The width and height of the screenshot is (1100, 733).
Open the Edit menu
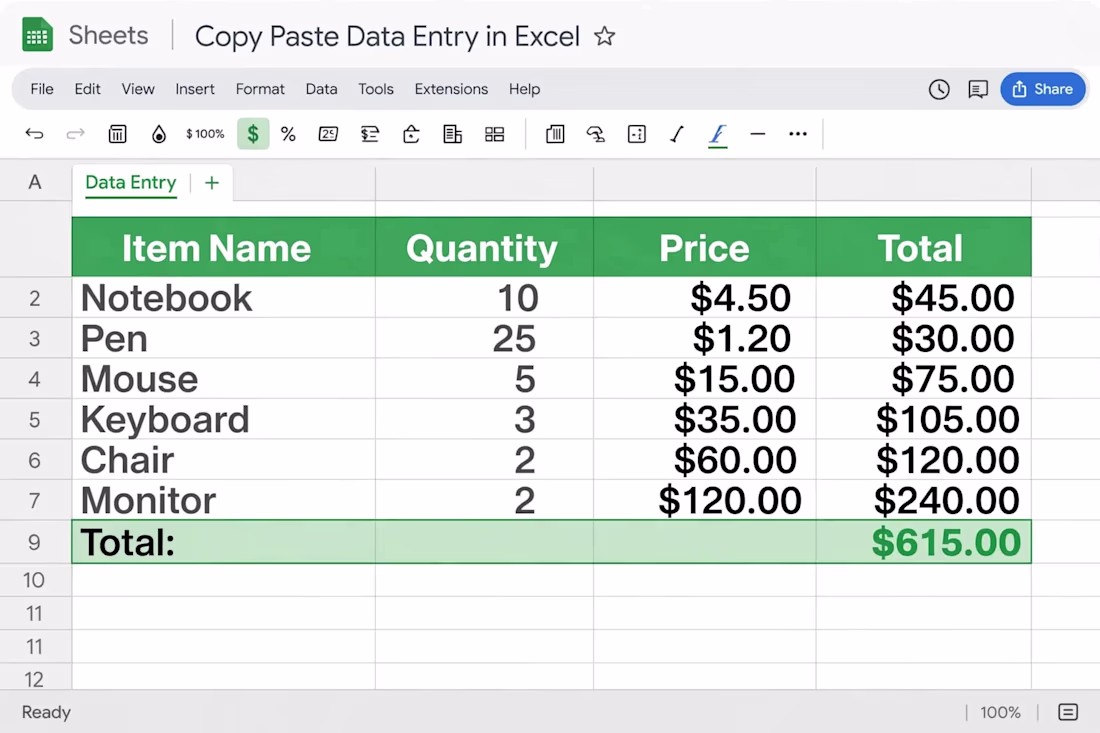[x=88, y=89]
